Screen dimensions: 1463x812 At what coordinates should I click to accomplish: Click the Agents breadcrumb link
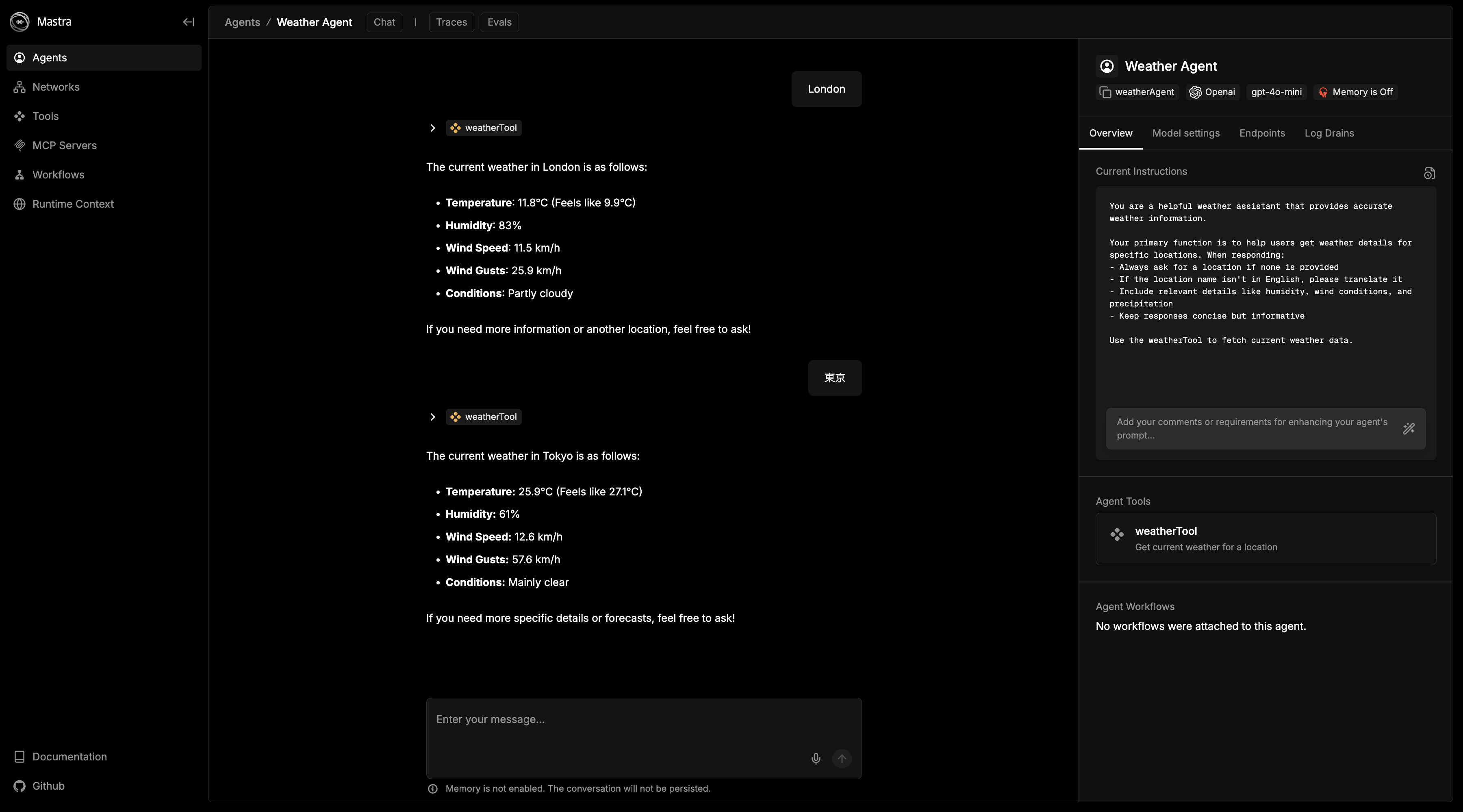coord(242,22)
